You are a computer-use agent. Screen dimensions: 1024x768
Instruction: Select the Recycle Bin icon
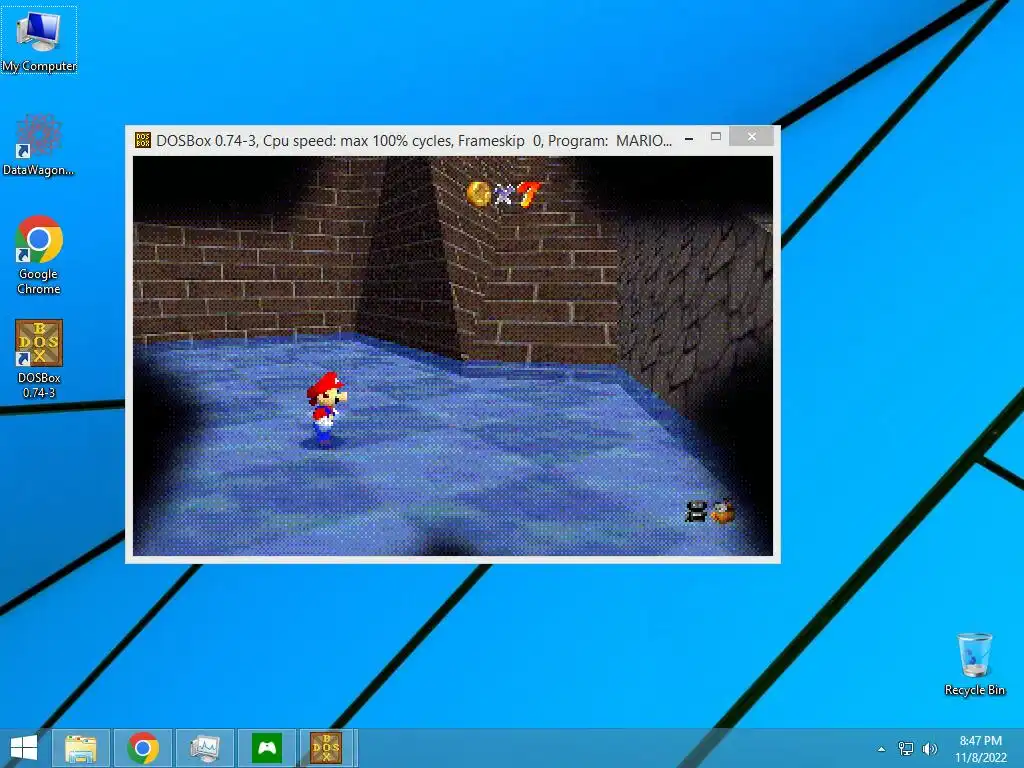click(x=974, y=664)
